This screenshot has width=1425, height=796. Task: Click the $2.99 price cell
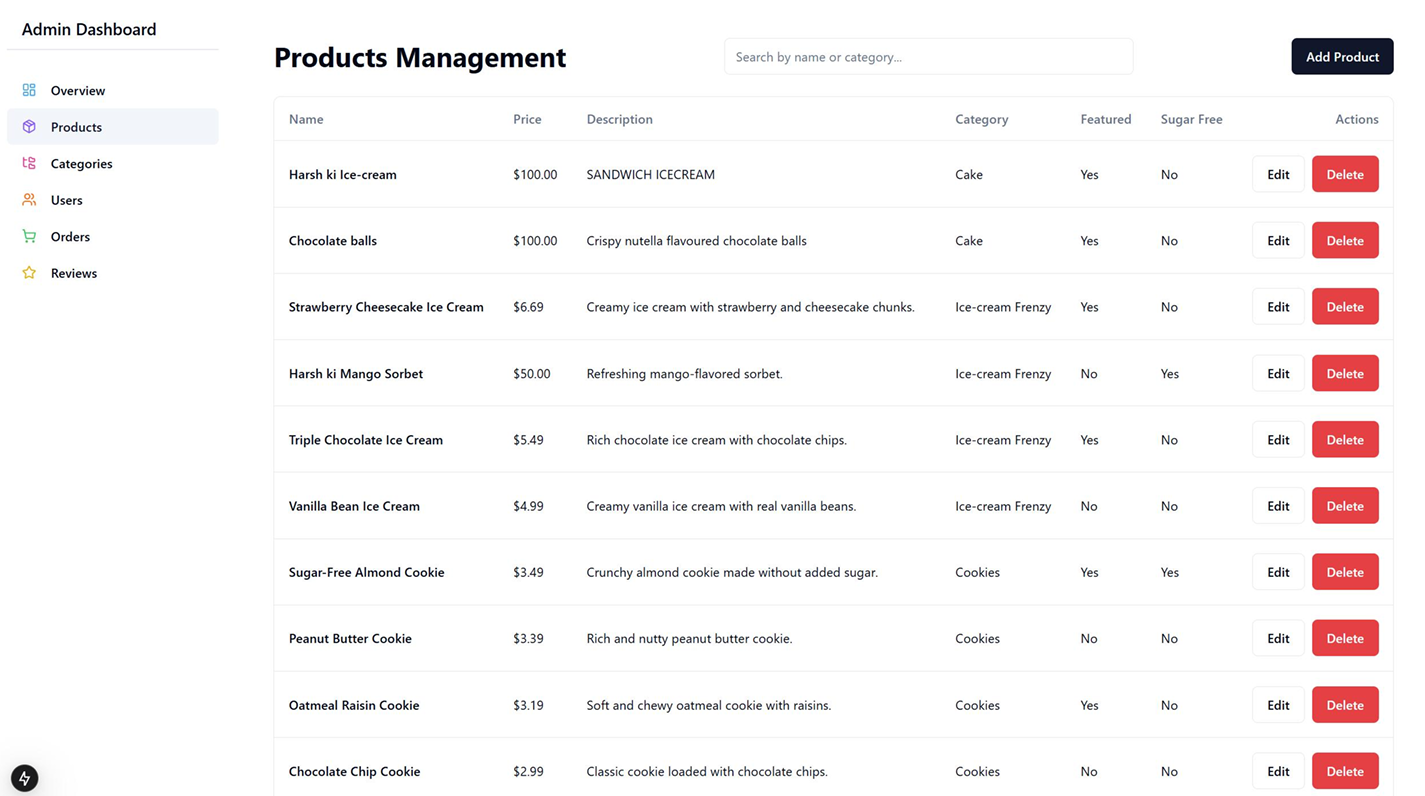coord(528,771)
